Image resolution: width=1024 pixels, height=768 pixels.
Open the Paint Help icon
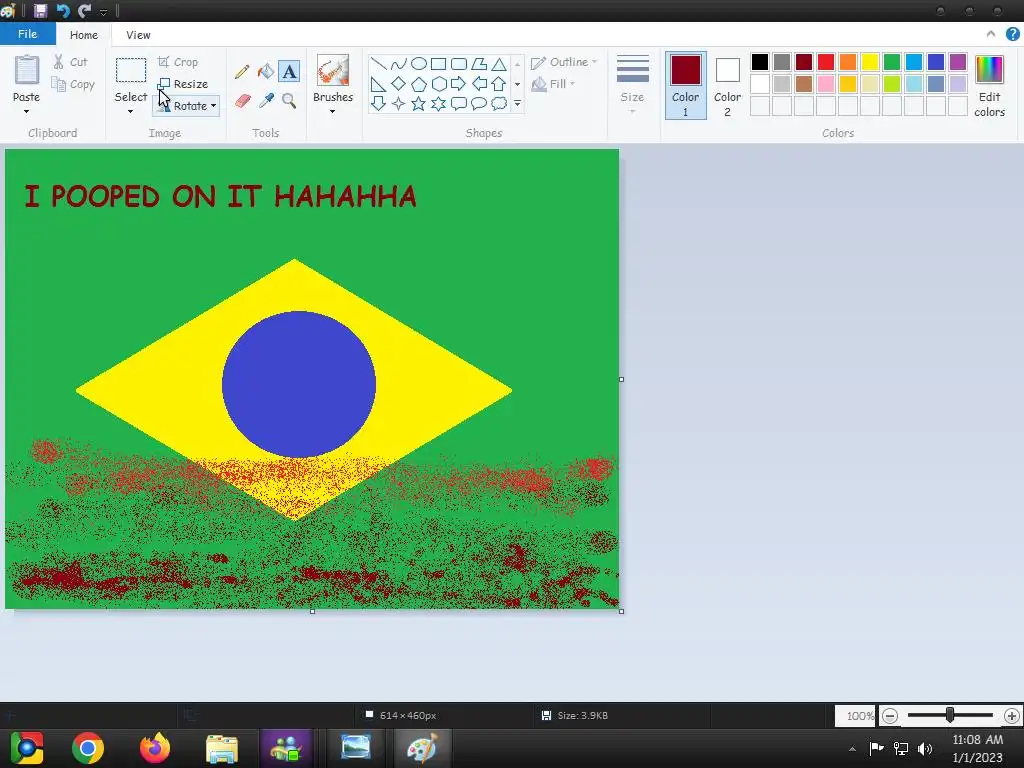pos(1012,35)
